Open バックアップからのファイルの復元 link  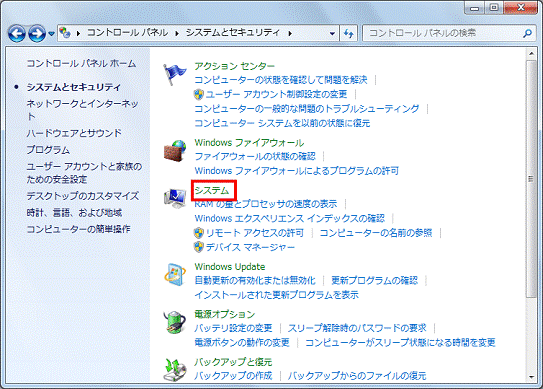(357, 376)
